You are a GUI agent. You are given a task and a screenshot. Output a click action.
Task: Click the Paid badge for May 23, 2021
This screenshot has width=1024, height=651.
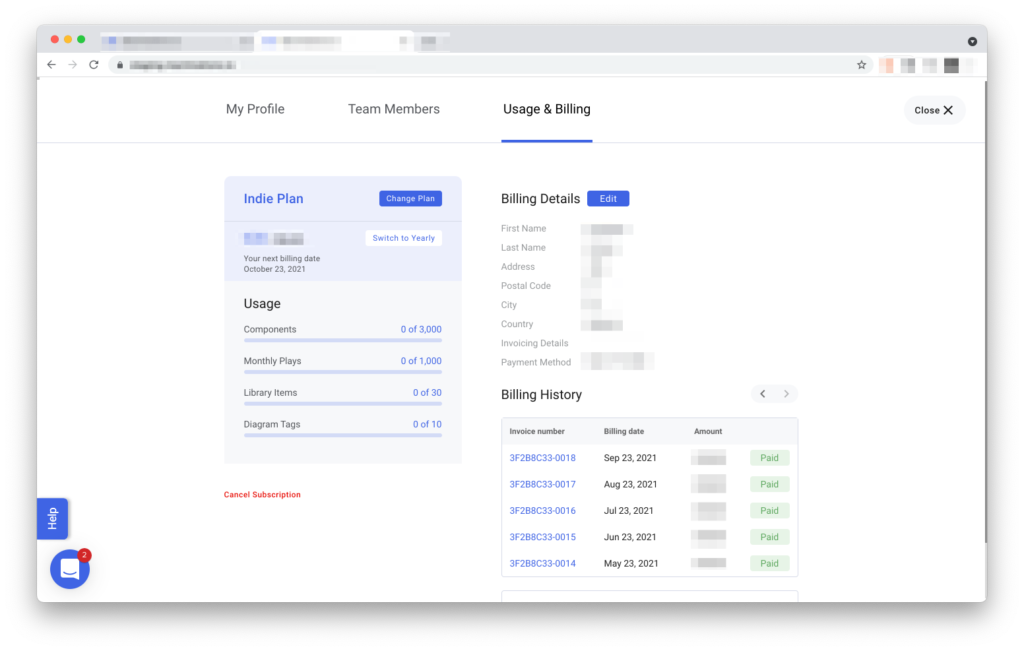click(769, 564)
